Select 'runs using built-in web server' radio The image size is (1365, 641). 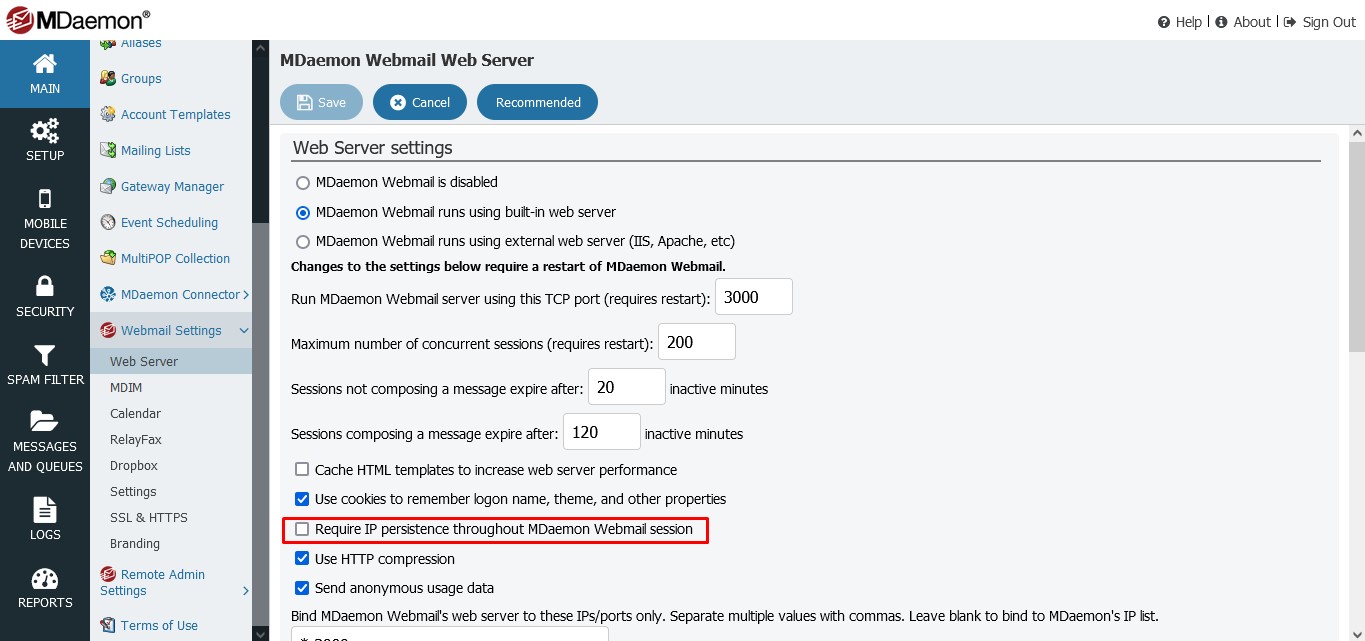303,212
